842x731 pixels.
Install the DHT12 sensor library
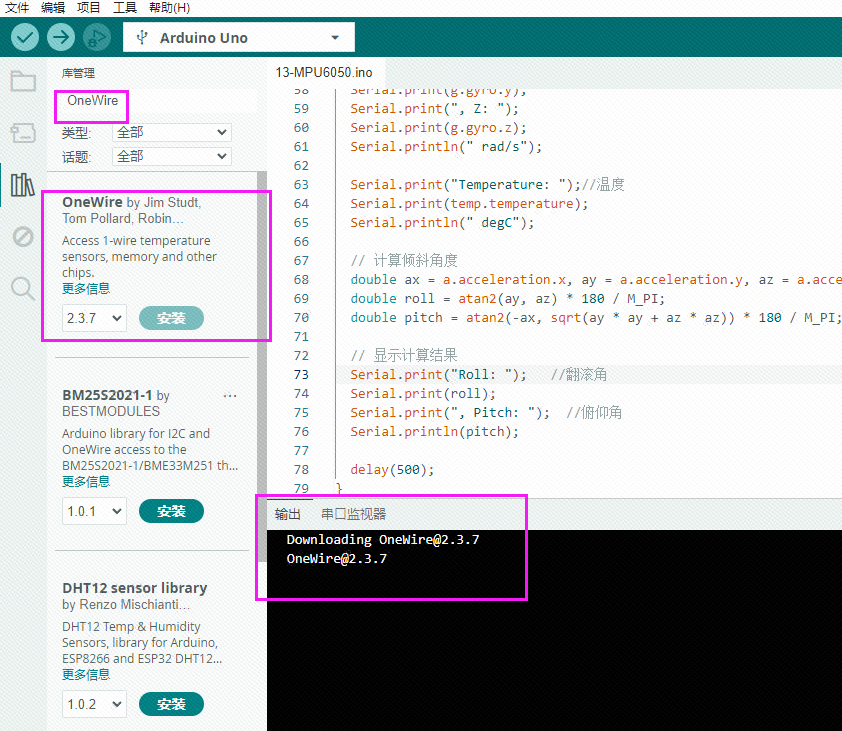pos(171,704)
